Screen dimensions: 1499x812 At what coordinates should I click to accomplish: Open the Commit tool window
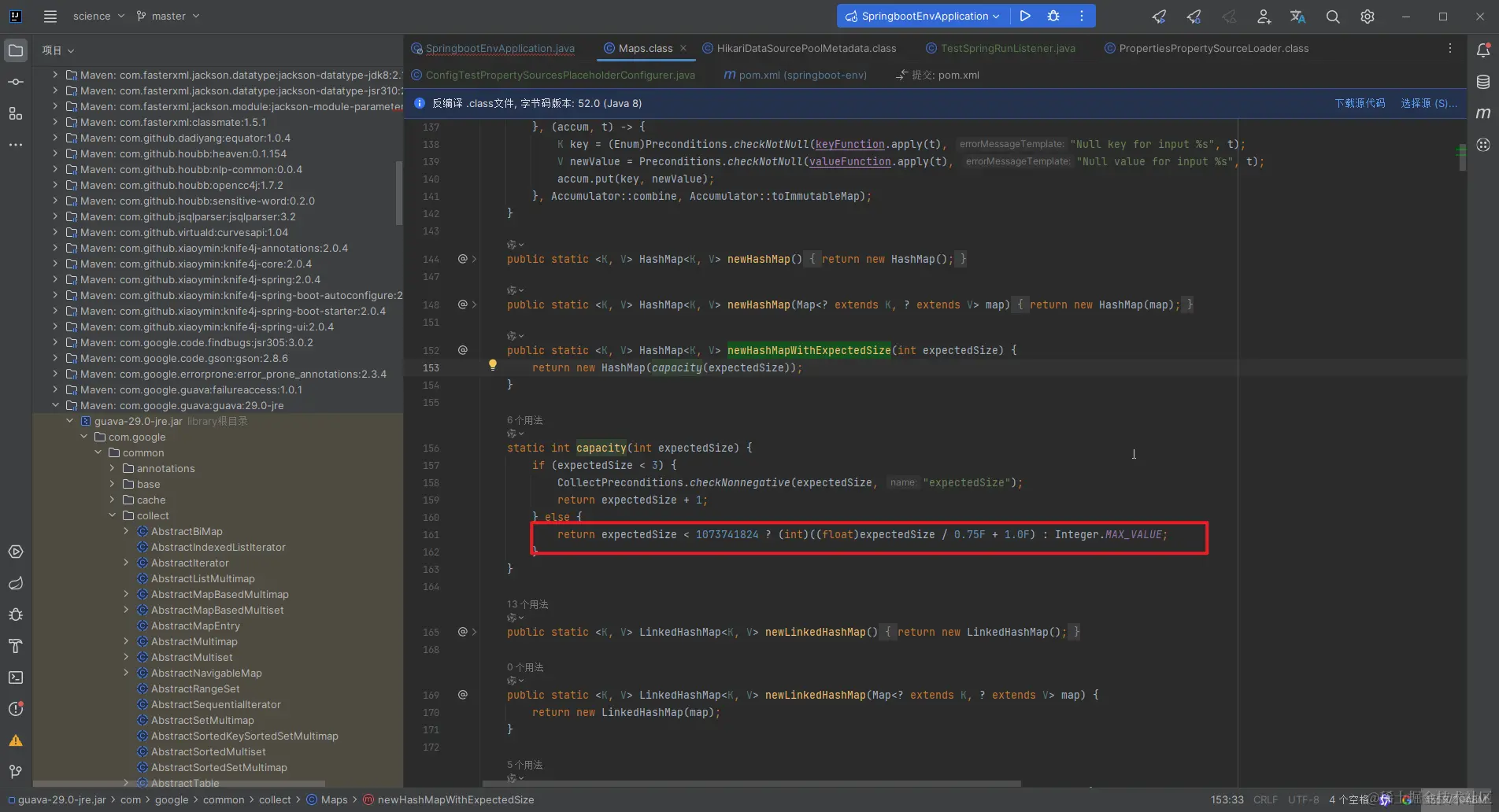pyautogui.click(x=16, y=82)
